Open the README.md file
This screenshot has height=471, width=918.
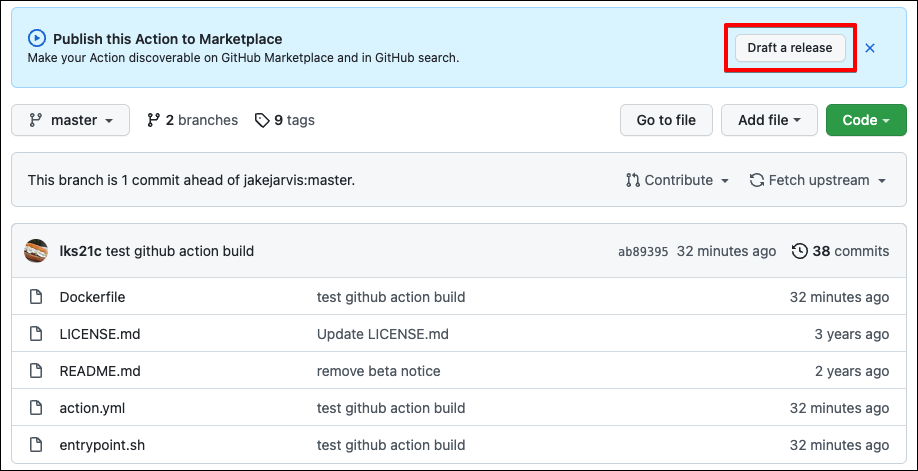100,371
